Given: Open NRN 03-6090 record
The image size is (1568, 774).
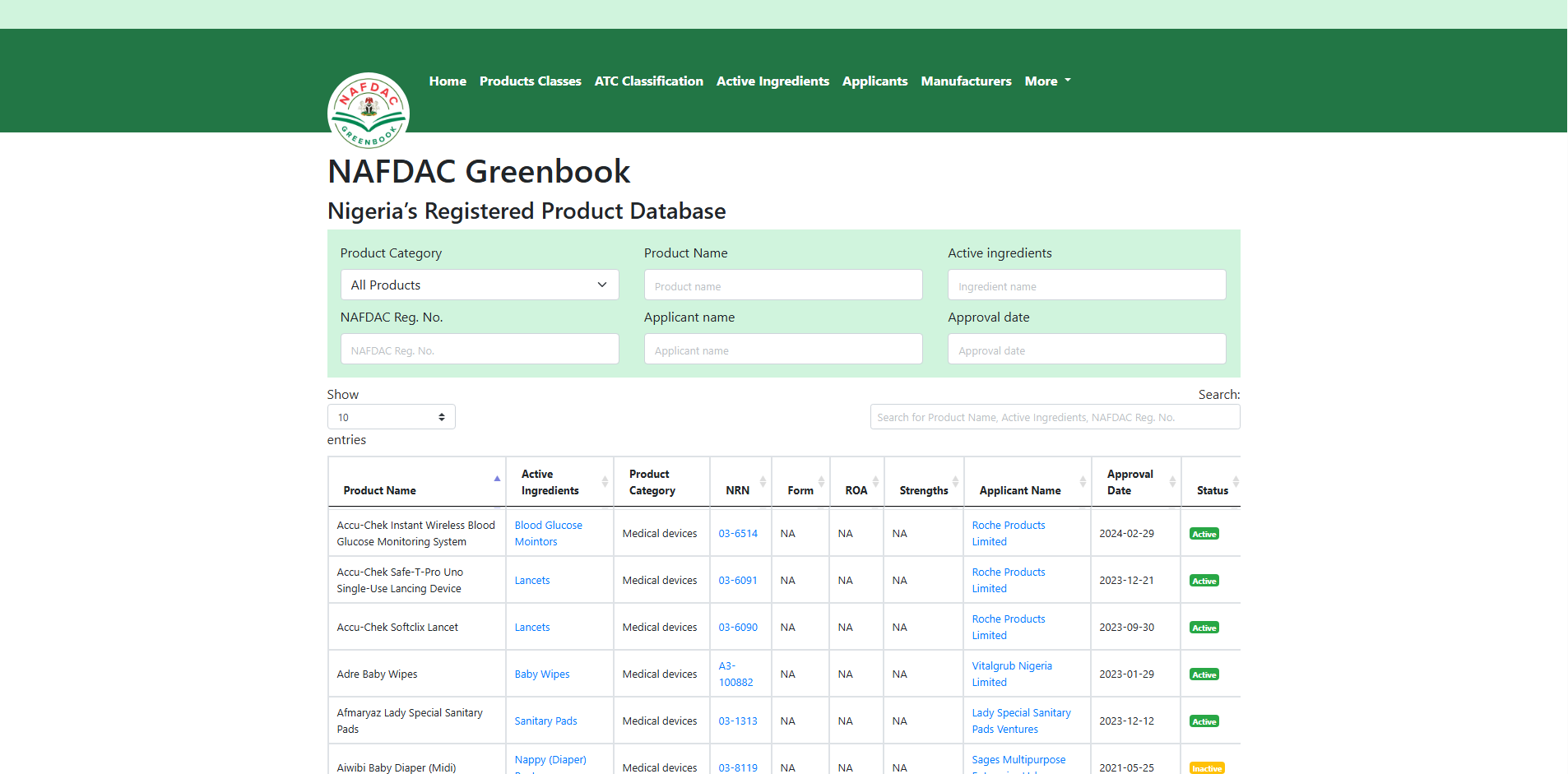Looking at the screenshot, I should [x=738, y=627].
